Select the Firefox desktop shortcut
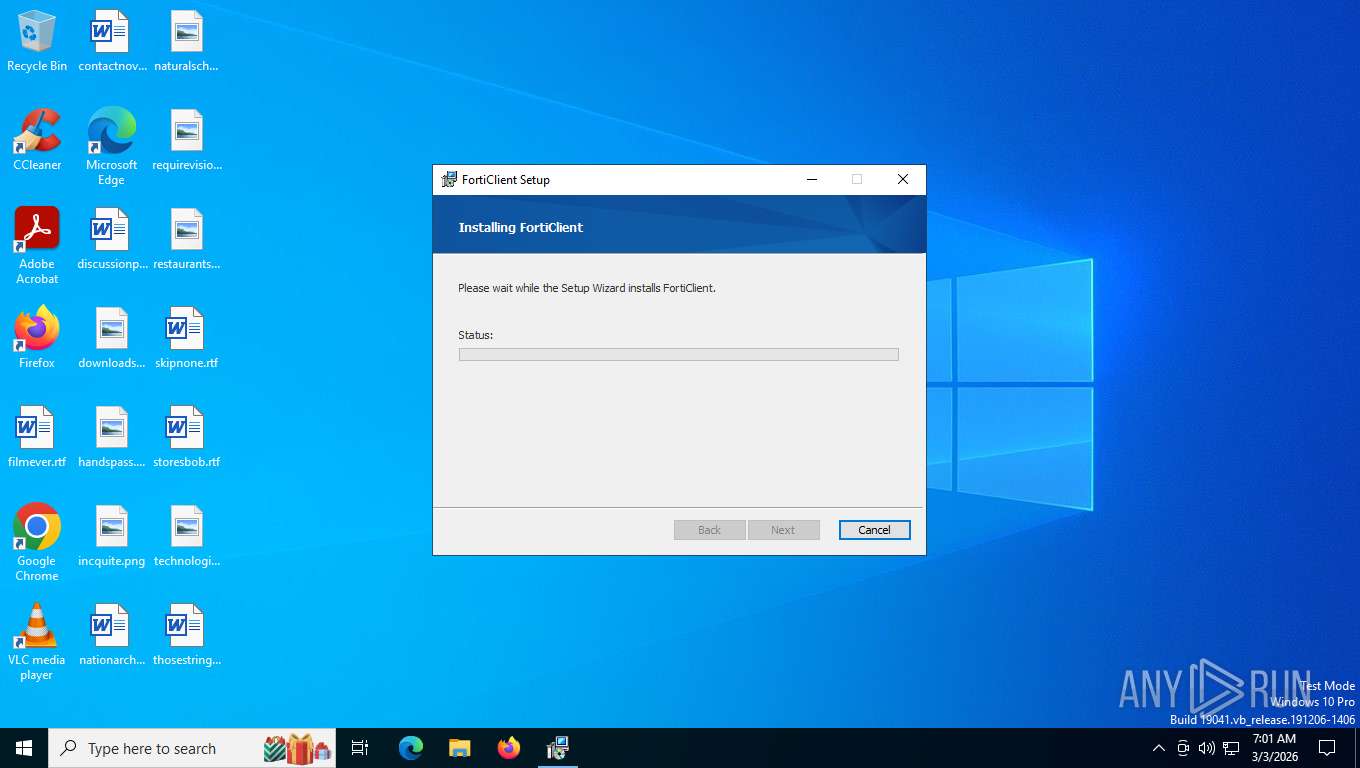 point(37,339)
